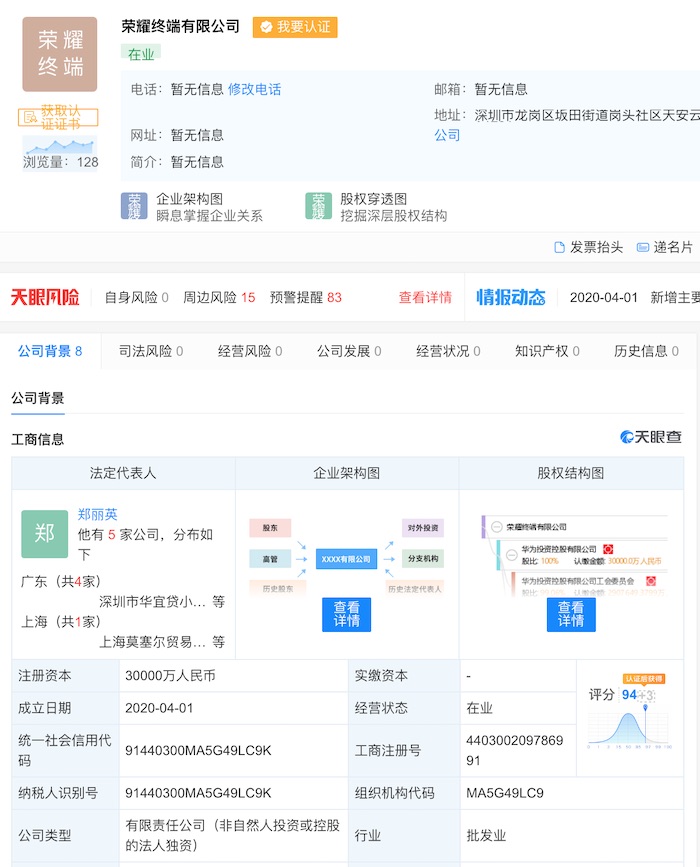700x867 pixels.
Task: Click the 荣耀终端 company logo tile
Action: coord(60,54)
